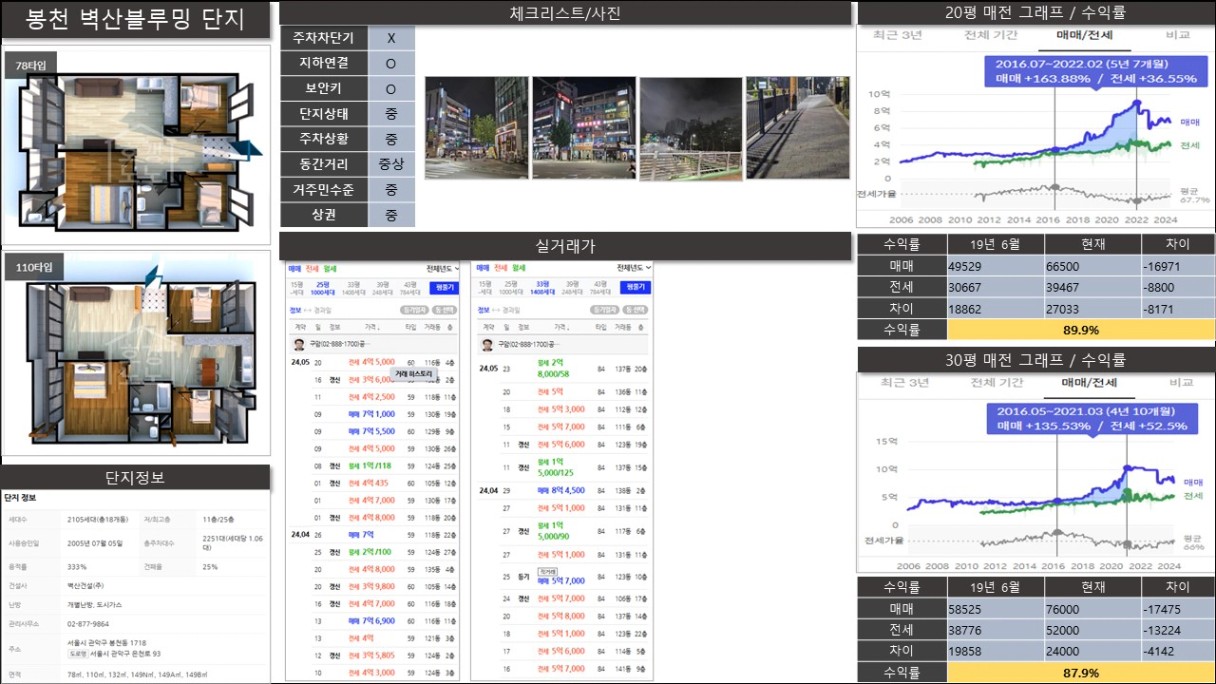Click the 지하연결 checklist label
Screen dimensions: 1216x684
point(324,63)
